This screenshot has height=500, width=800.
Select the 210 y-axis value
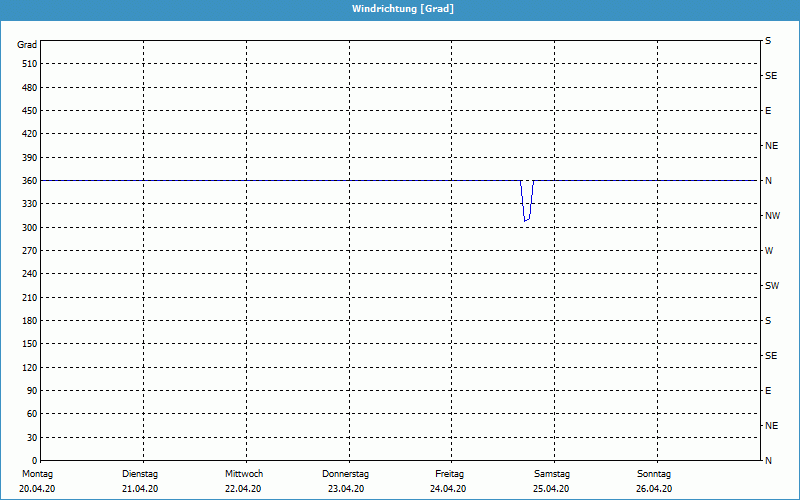(x=30, y=297)
